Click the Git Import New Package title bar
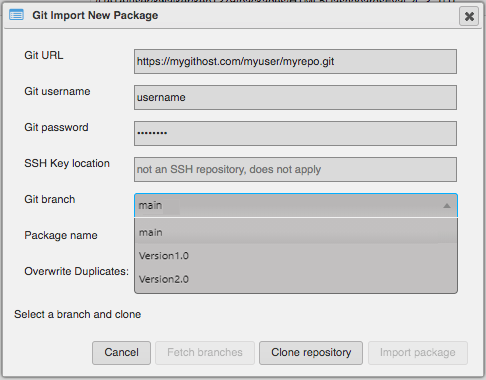 coord(233,16)
